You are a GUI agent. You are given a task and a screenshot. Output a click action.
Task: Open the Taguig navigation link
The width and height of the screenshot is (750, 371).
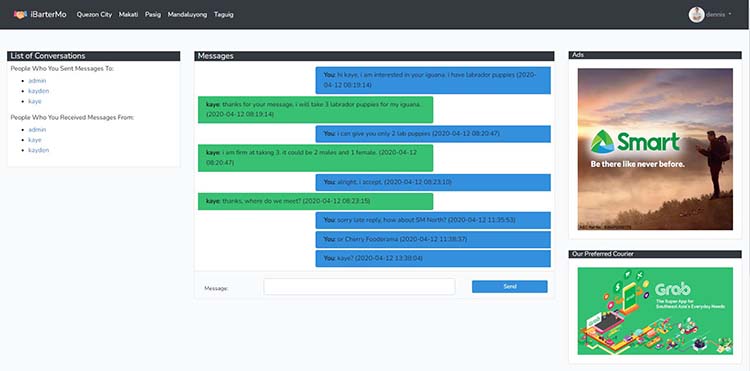point(224,15)
